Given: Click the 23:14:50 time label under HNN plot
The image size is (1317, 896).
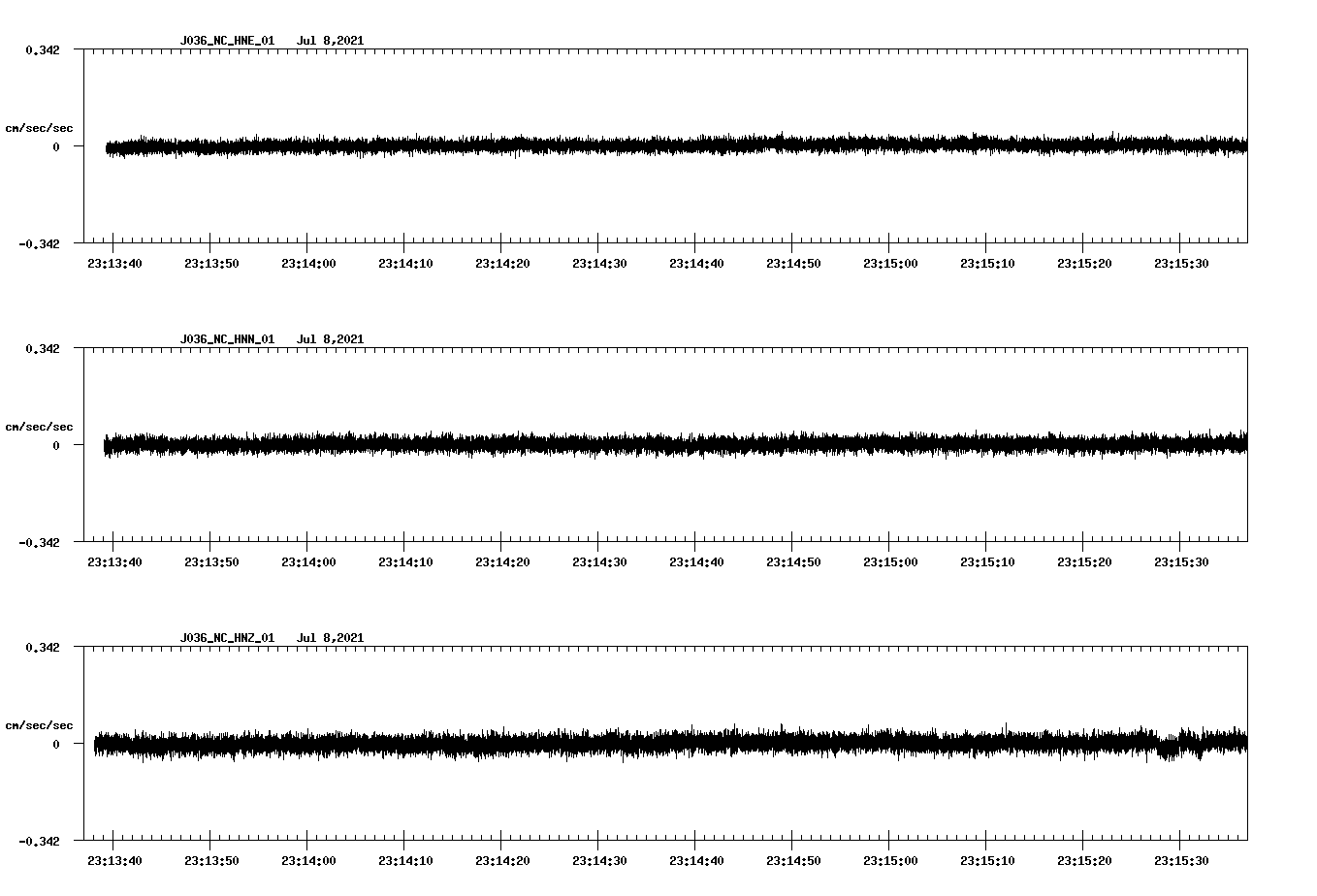Looking at the screenshot, I should pos(793,562).
